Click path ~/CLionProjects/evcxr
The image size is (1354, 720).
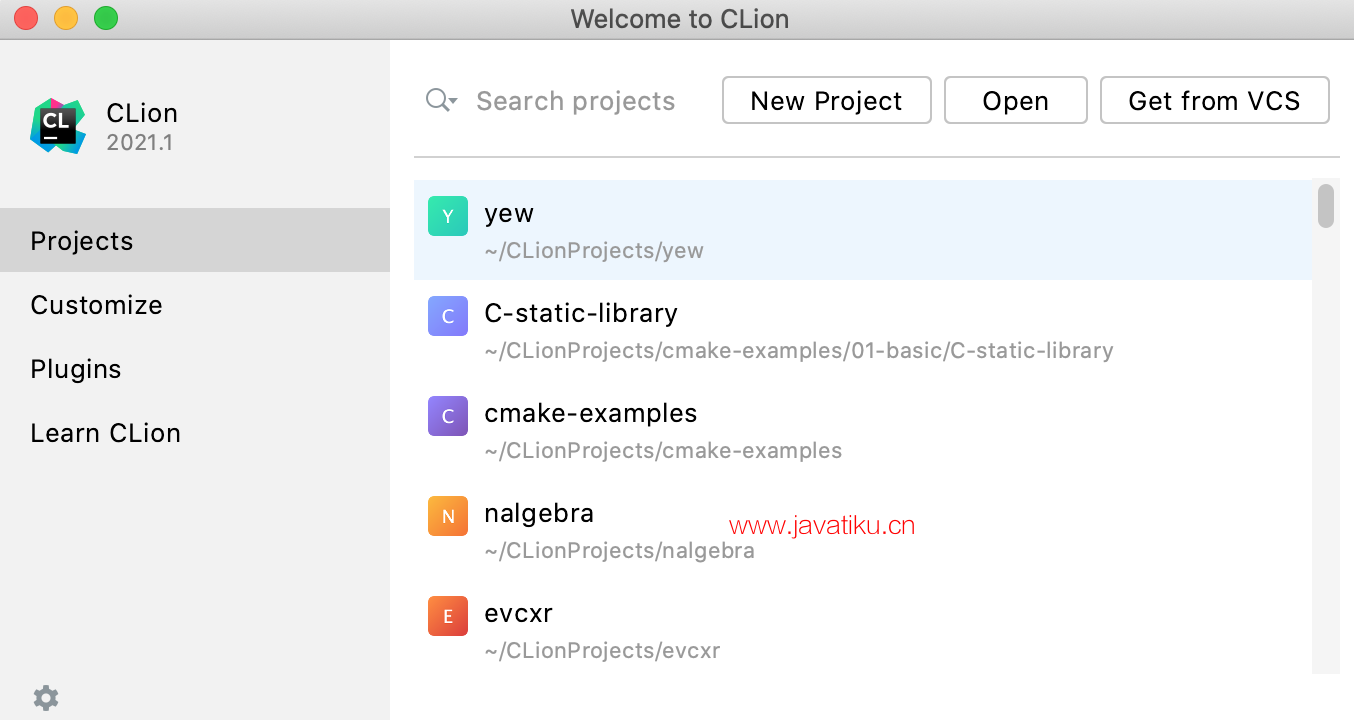point(602,650)
